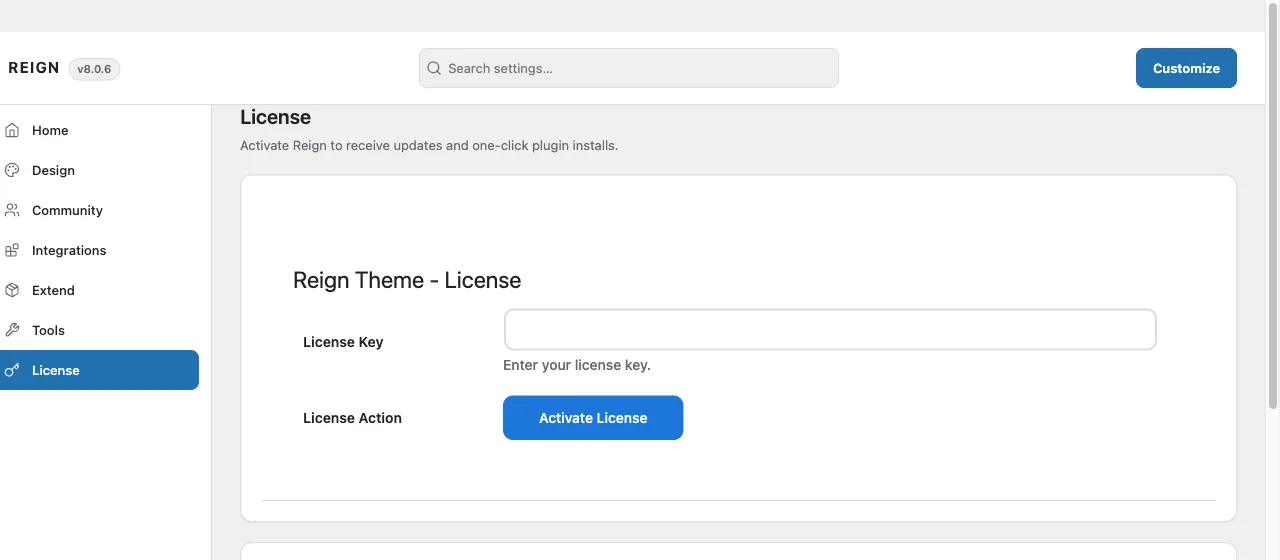
Task: Focus the Search settings field
Action: click(x=629, y=68)
